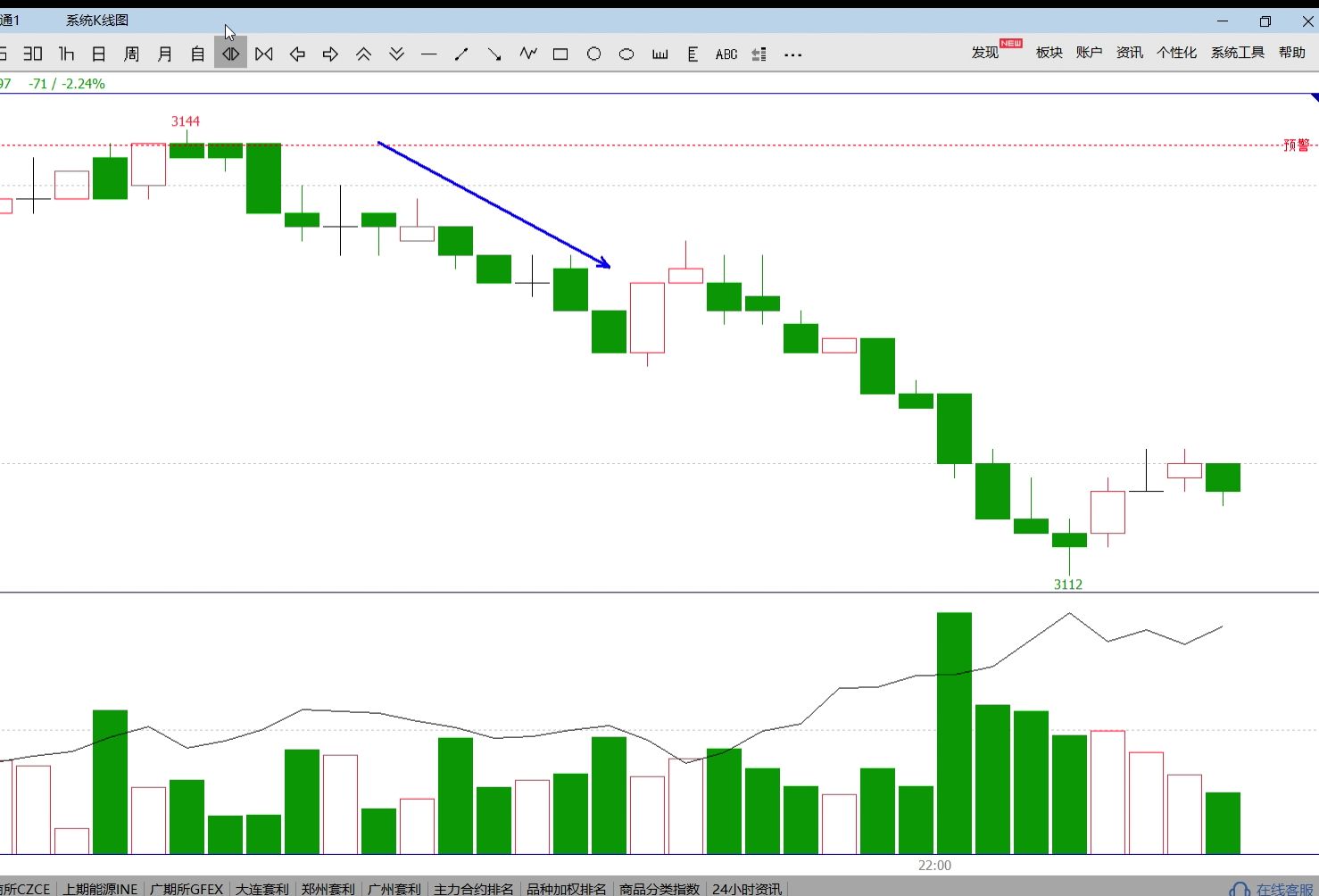Click the ABC text annotation tool
Screen dimensions: 1319x896
(x=726, y=54)
